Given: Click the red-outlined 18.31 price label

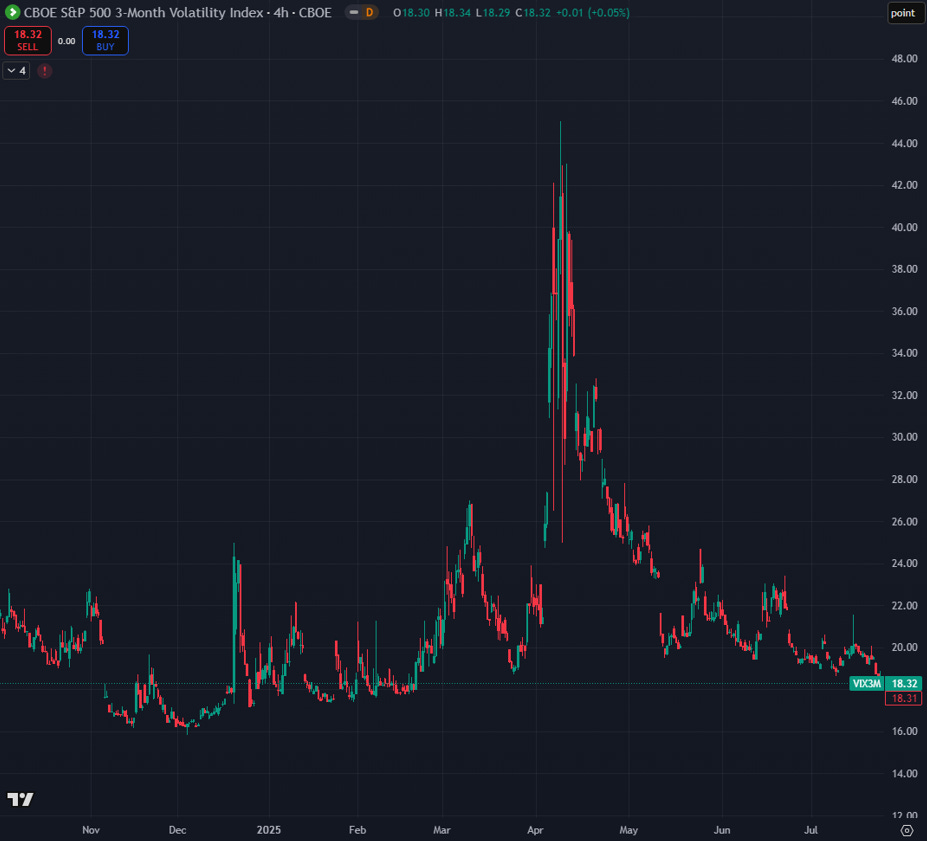Looking at the screenshot, I should (904, 698).
